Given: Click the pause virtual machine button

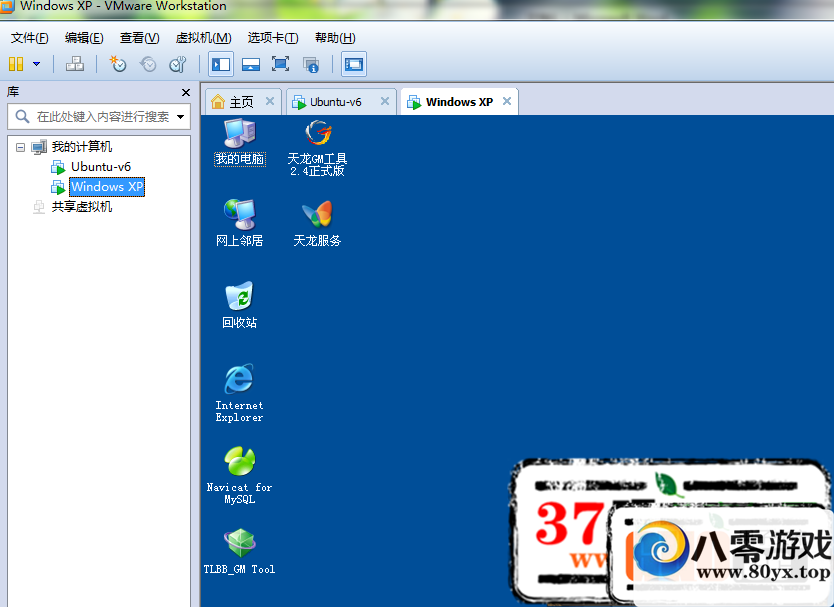Looking at the screenshot, I should (16, 64).
